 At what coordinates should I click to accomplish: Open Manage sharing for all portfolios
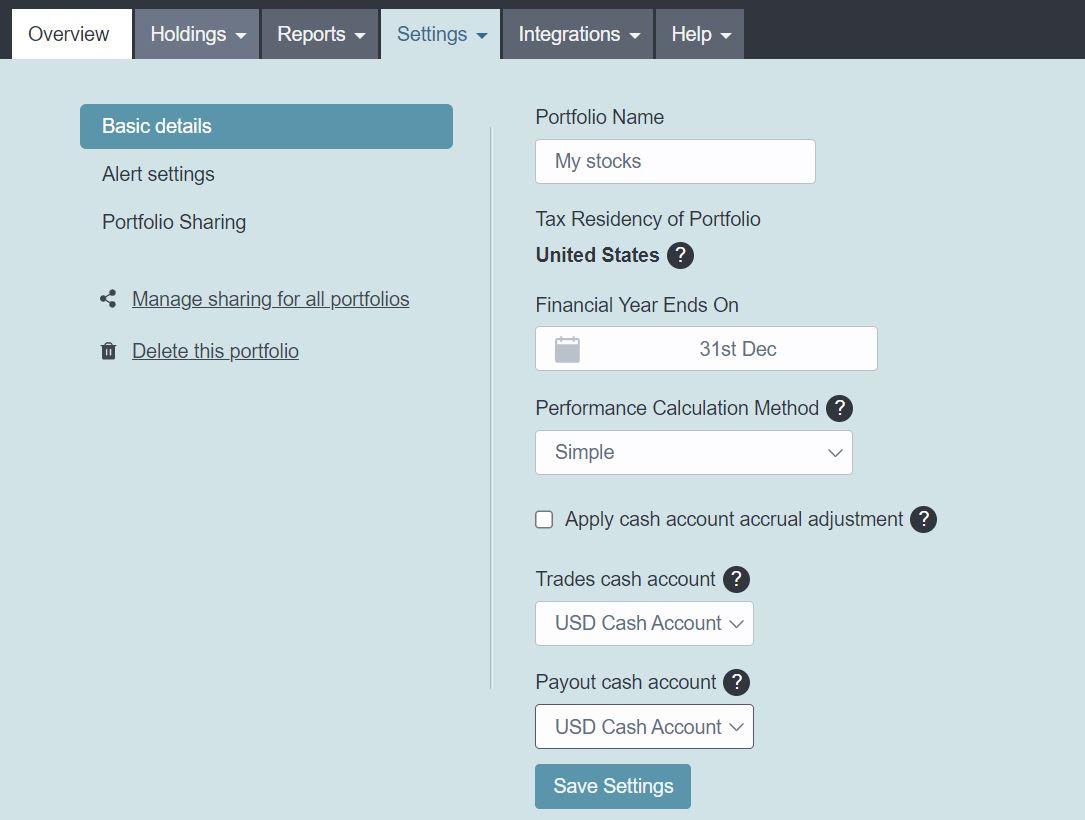point(270,298)
